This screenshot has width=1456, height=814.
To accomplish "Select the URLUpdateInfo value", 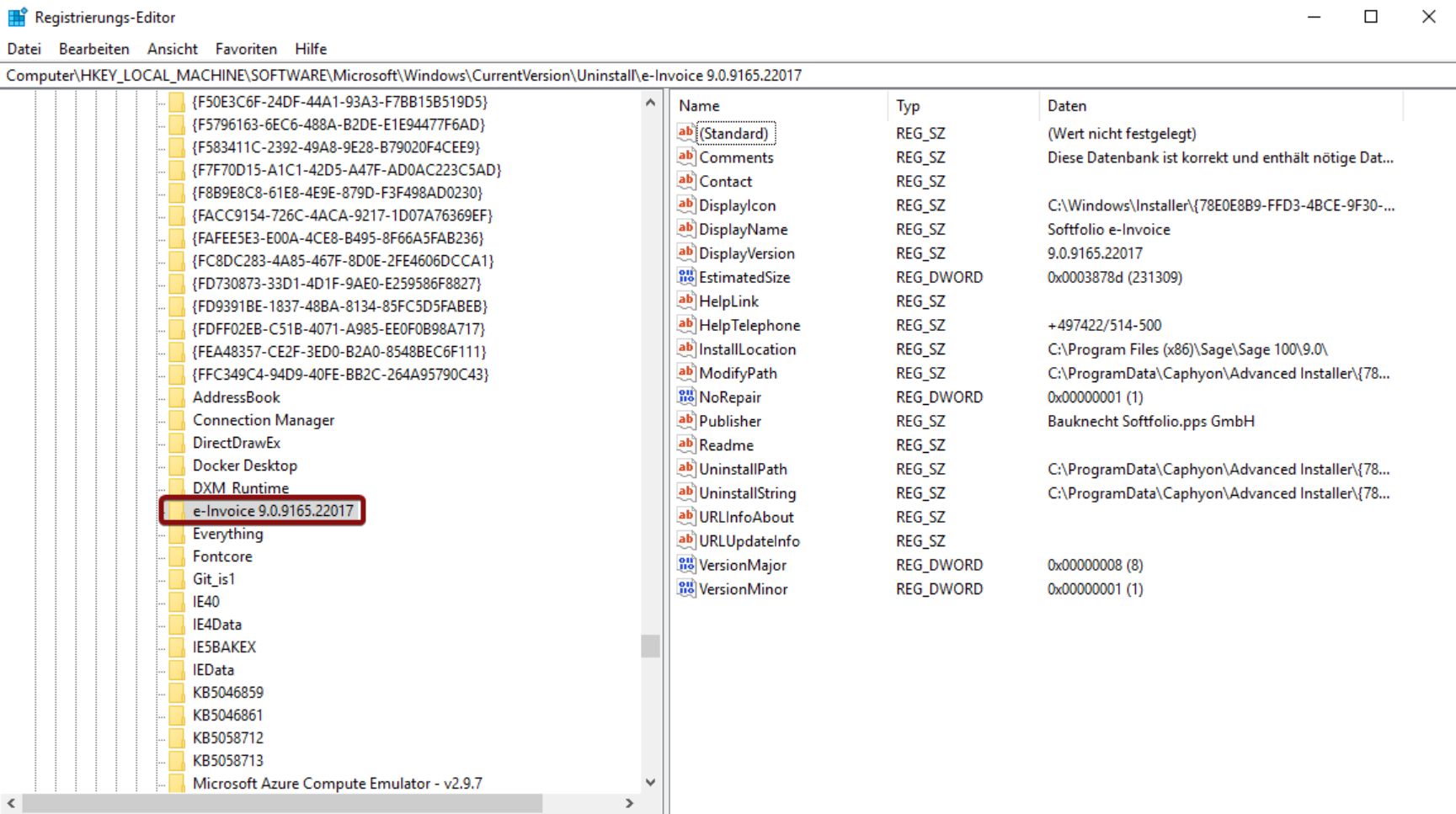I will coord(749,541).
